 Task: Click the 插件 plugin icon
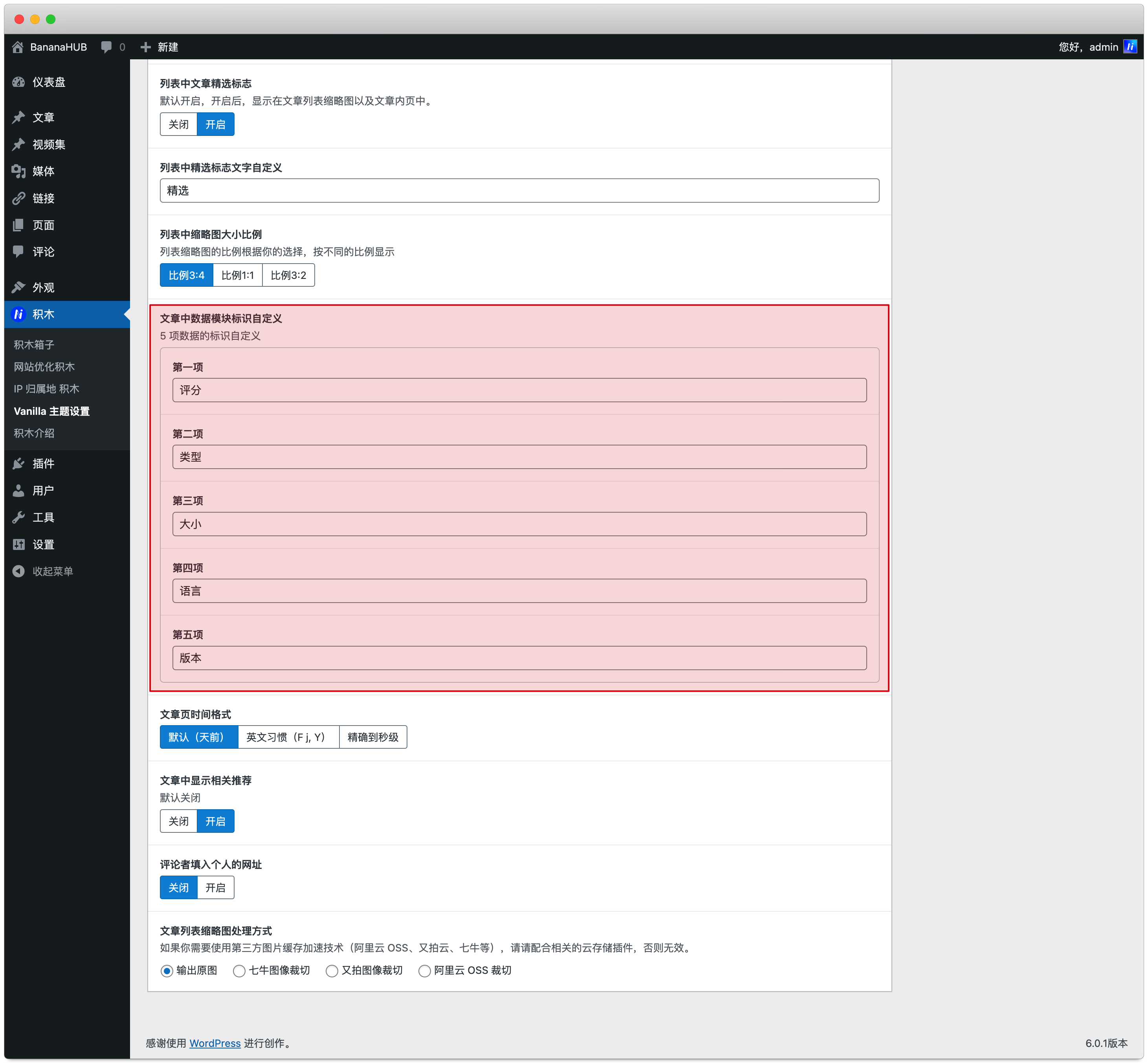[18, 464]
